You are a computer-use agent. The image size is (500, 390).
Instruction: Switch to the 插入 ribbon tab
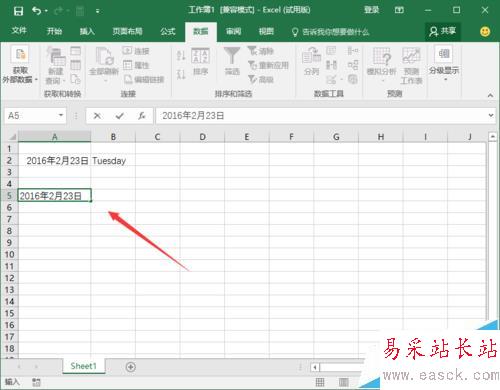point(87,31)
